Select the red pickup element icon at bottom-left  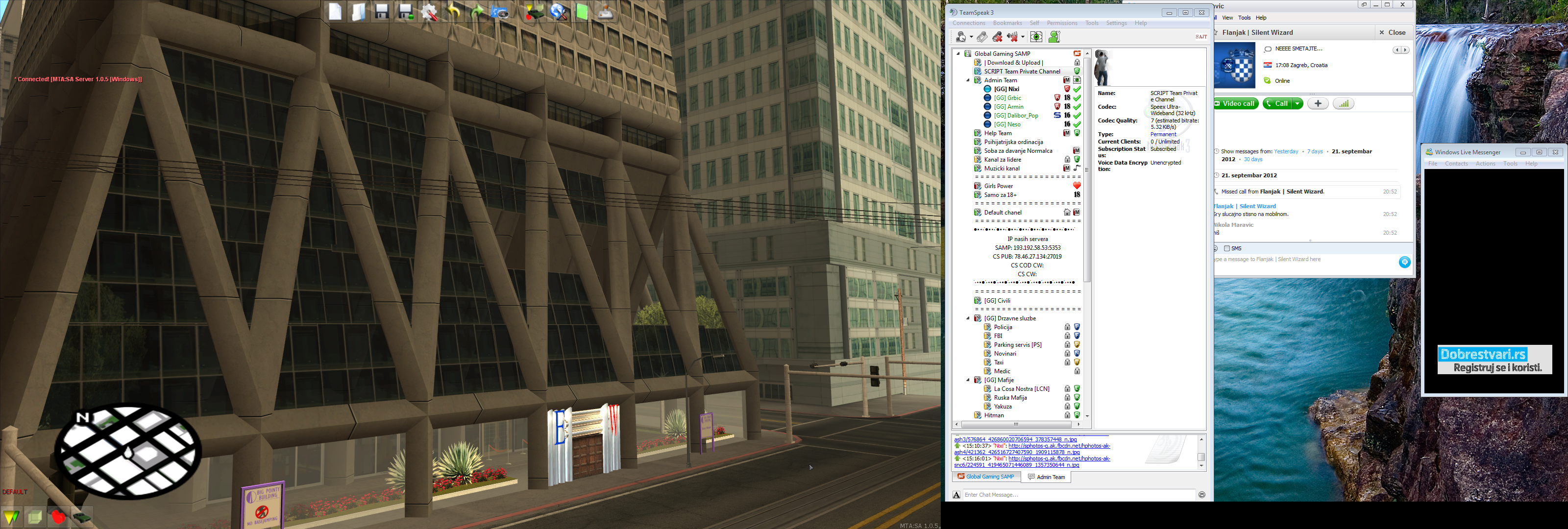(58, 517)
